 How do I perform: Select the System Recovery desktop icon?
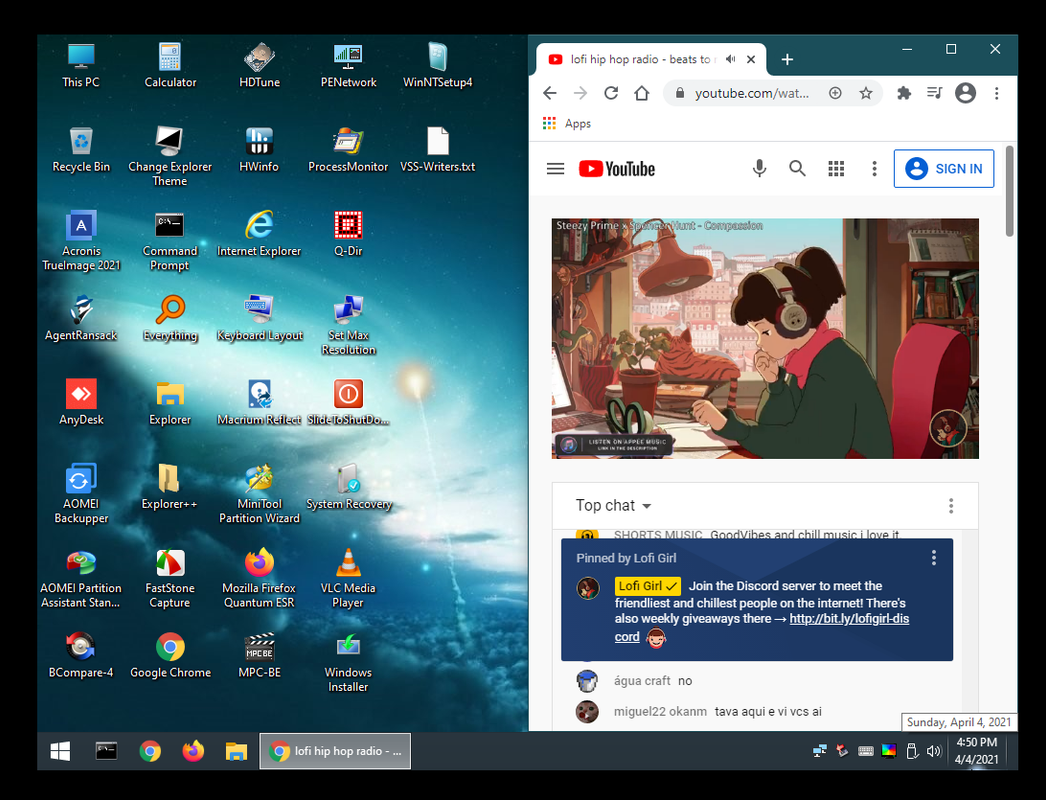click(348, 487)
